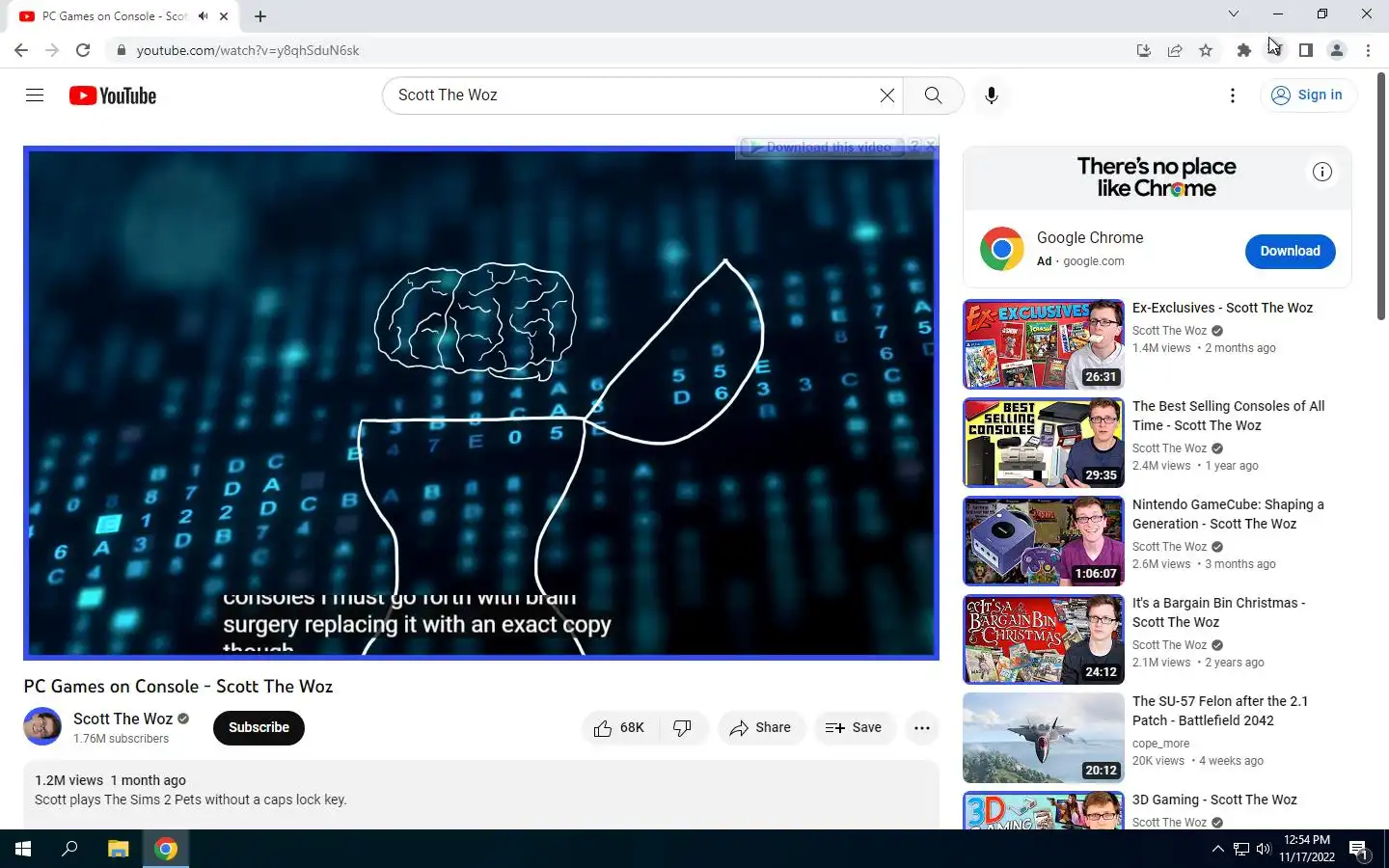Open Scott The Woz channel avatar
Image resolution: width=1389 pixels, height=868 pixels.
pyautogui.click(x=42, y=727)
